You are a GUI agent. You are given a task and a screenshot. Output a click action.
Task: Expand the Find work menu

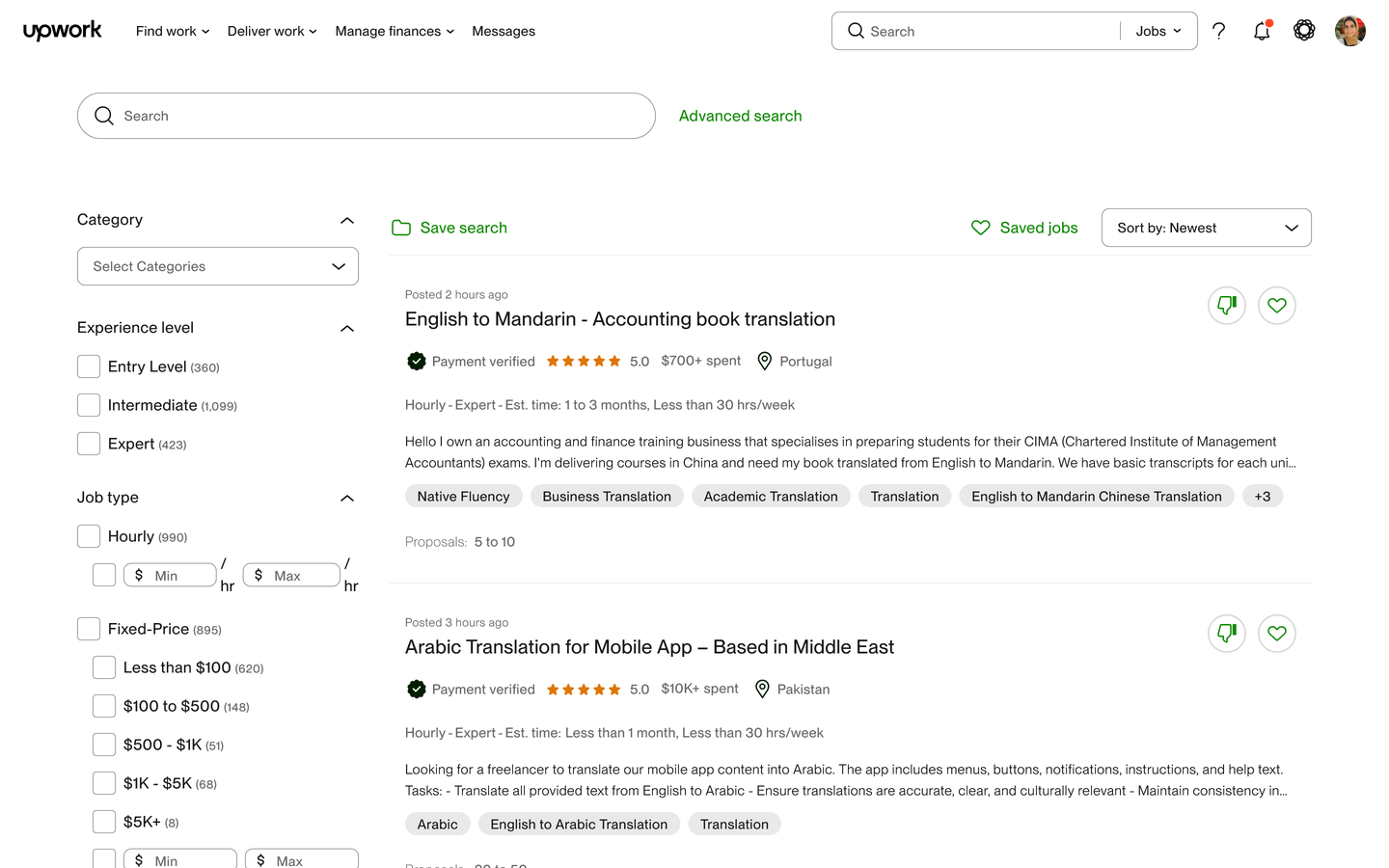pyautogui.click(x=173, y=31)
